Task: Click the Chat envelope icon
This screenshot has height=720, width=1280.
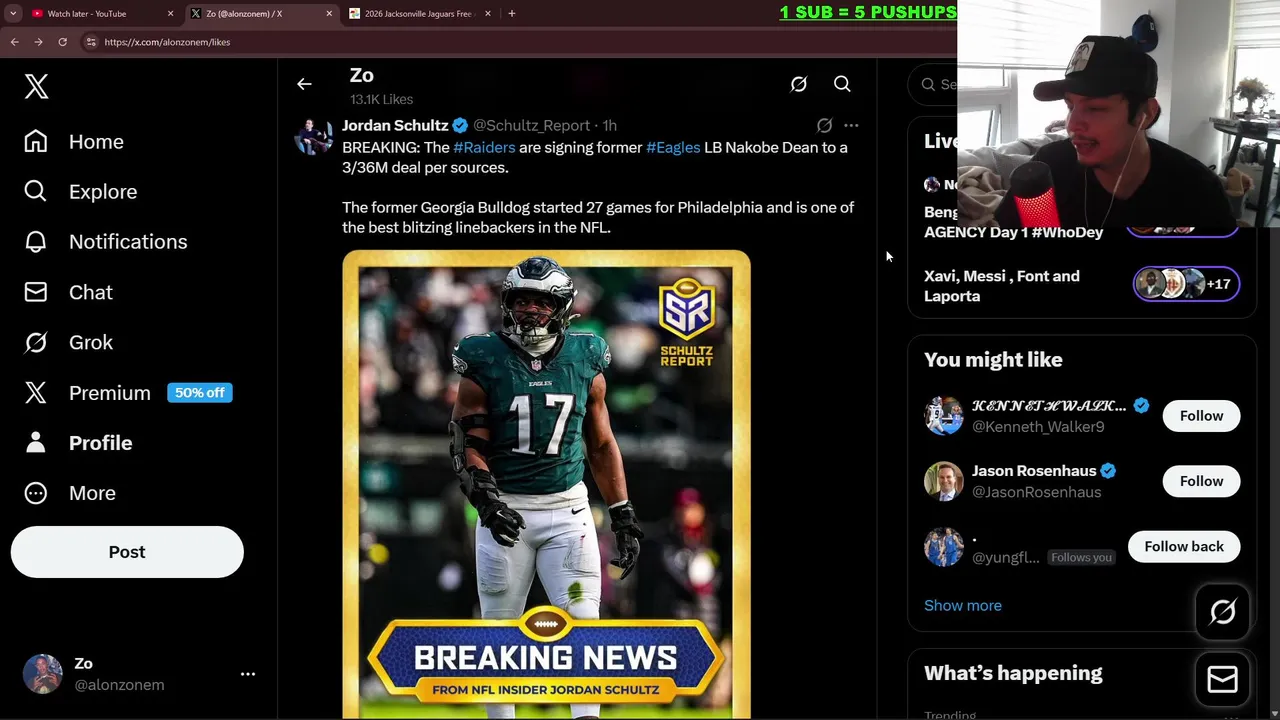Action: click(x=36, y=292)
